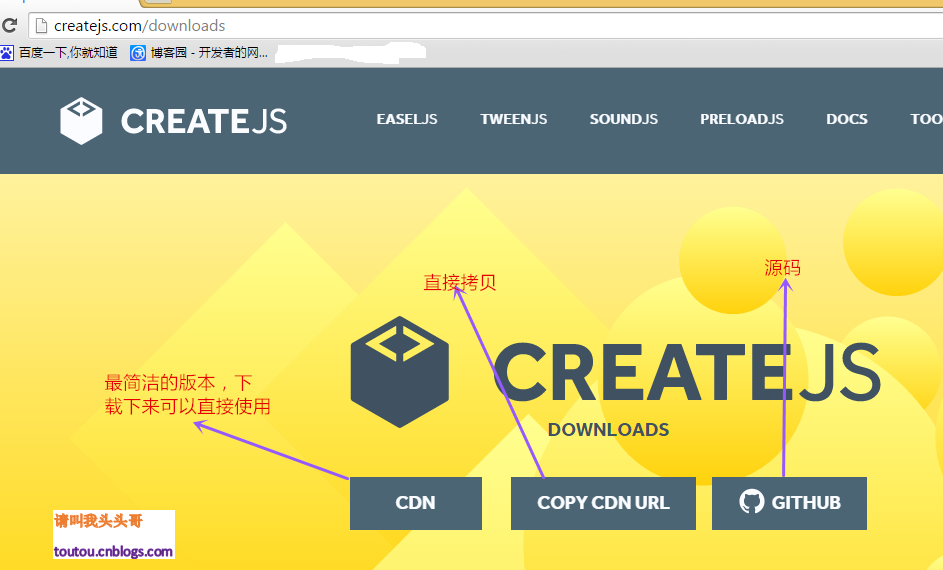Open the PRELOADJS nav item
This screenshot has width=943, height=570.
[x=742, y=119]
